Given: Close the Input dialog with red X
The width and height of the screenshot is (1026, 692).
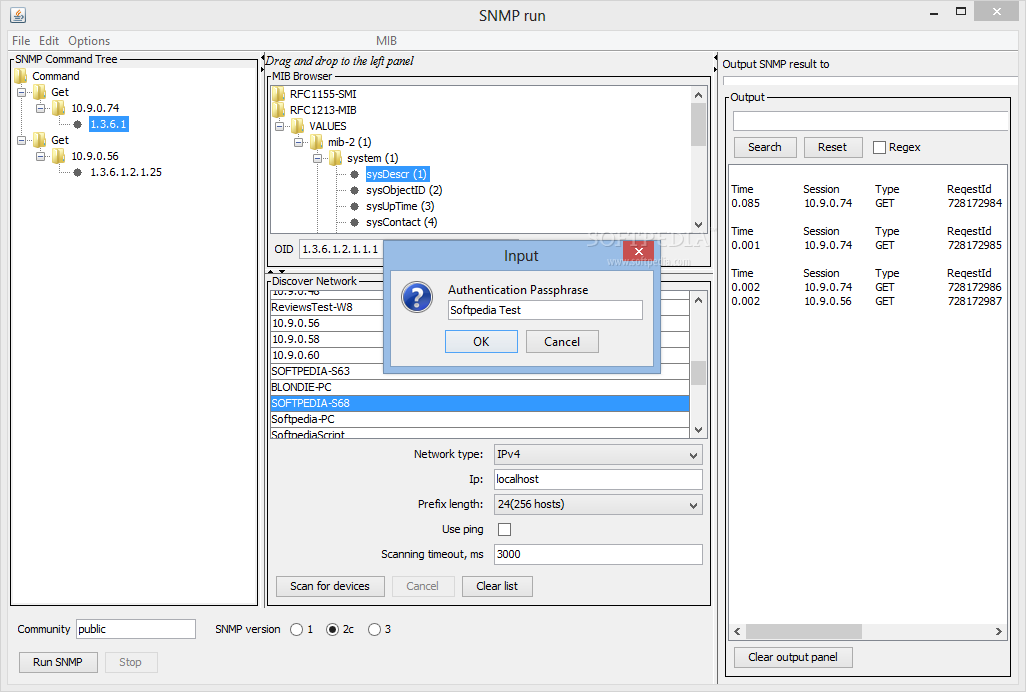Looking at the screenshot, I should [639, 251].
